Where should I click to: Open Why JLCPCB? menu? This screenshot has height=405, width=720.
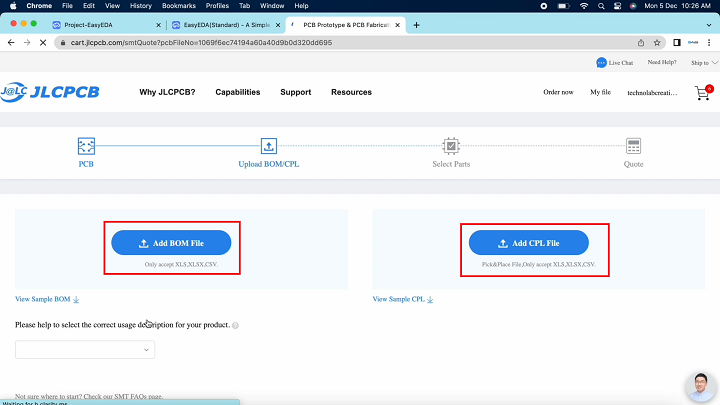[167, 92]
